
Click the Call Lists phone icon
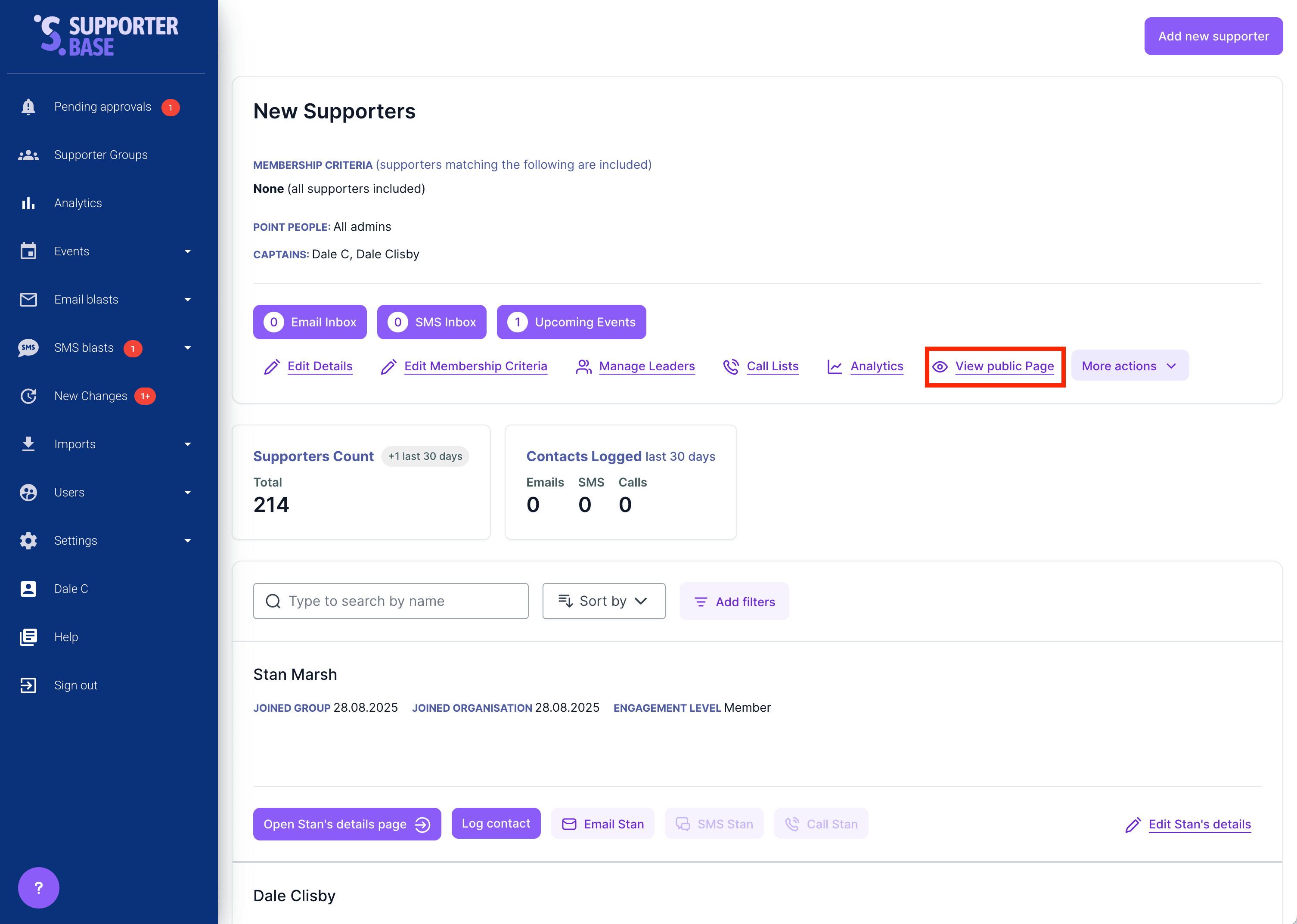pos(730,366)
